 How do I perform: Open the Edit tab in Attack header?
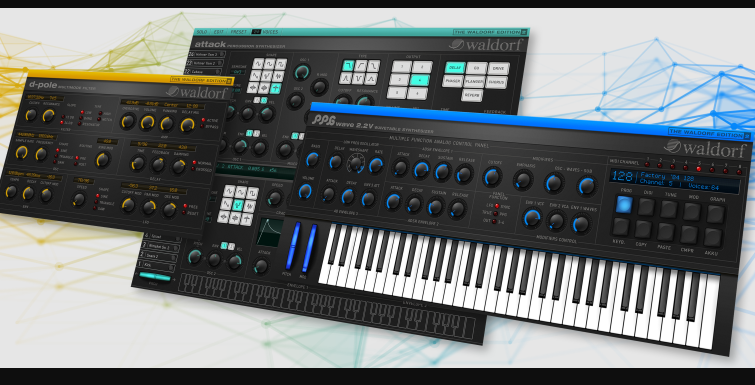[x=219, y=32]
